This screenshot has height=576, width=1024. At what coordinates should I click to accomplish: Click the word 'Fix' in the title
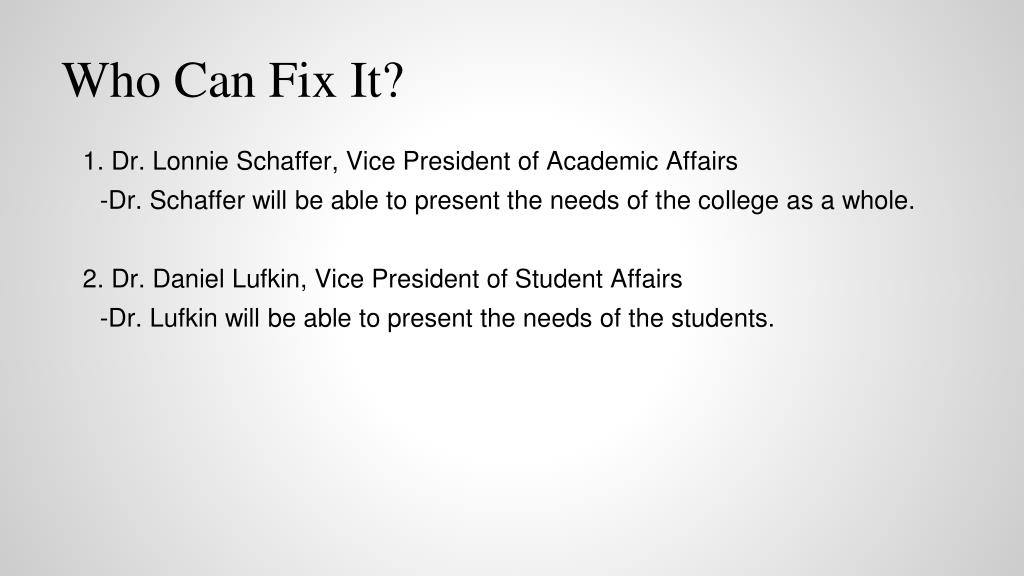pyautogui.click(x=302, y=80)
